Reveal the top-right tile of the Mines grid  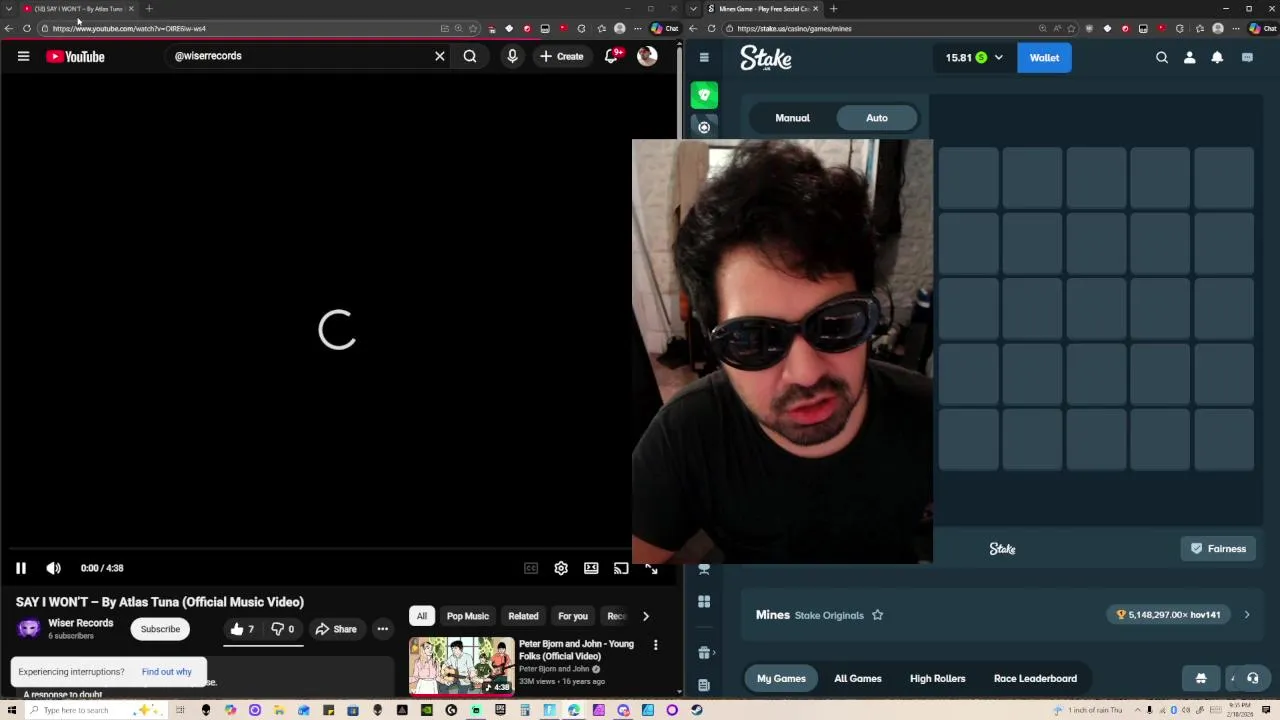[x=1224, y=178]
